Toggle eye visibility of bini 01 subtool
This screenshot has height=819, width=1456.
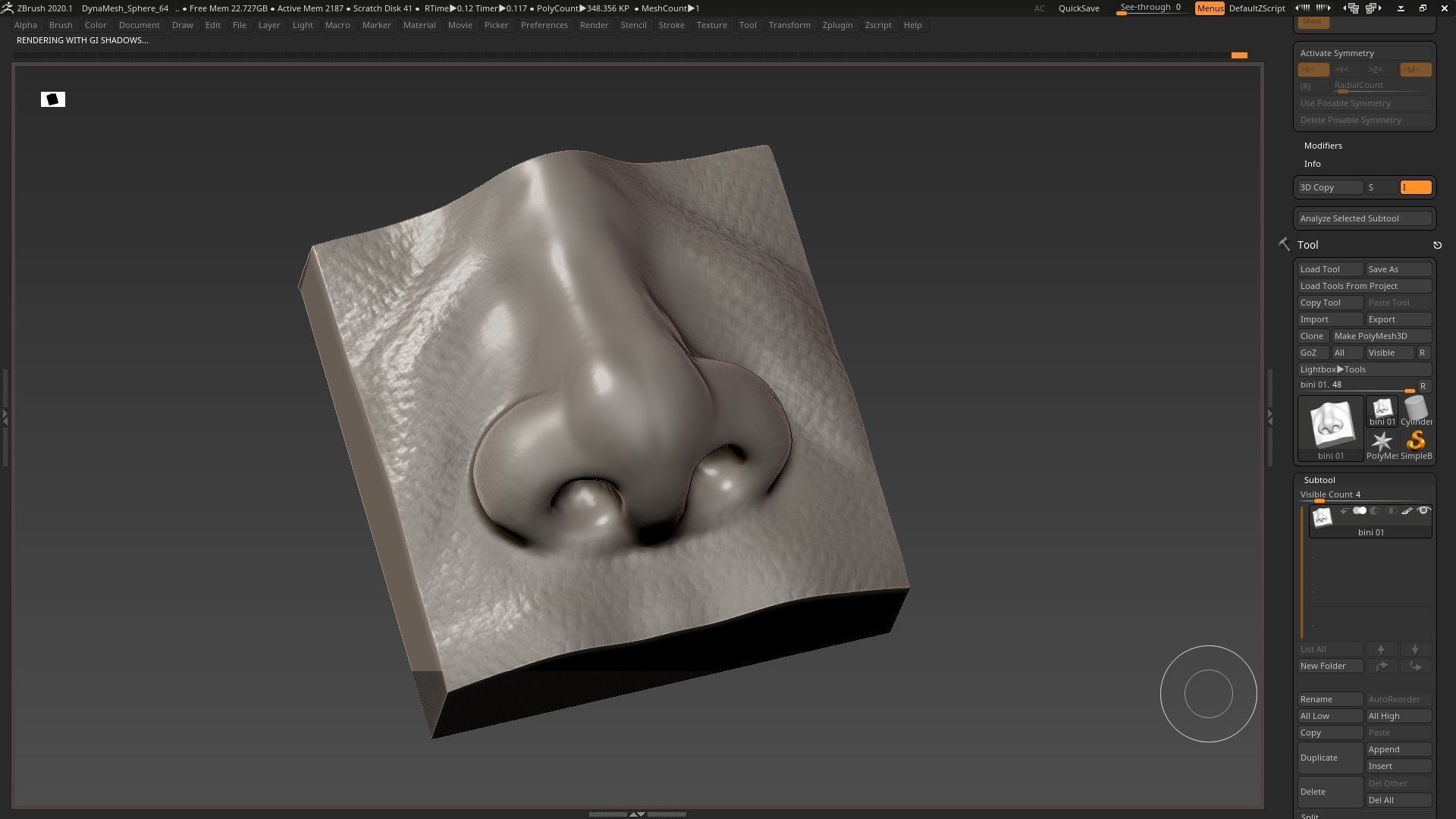1423,511
